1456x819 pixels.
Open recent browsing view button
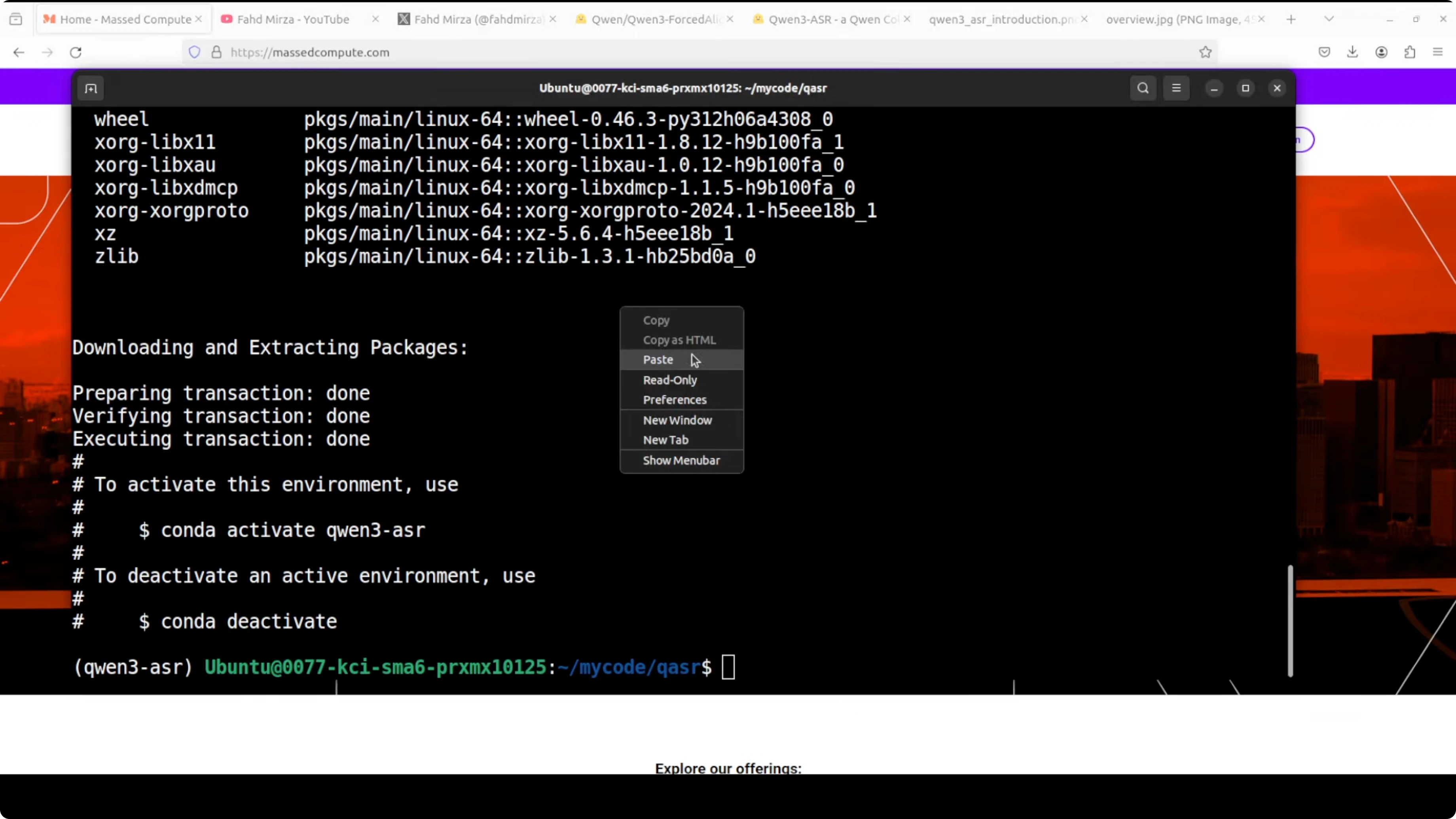pyautogui.click(x=16, y=19)
